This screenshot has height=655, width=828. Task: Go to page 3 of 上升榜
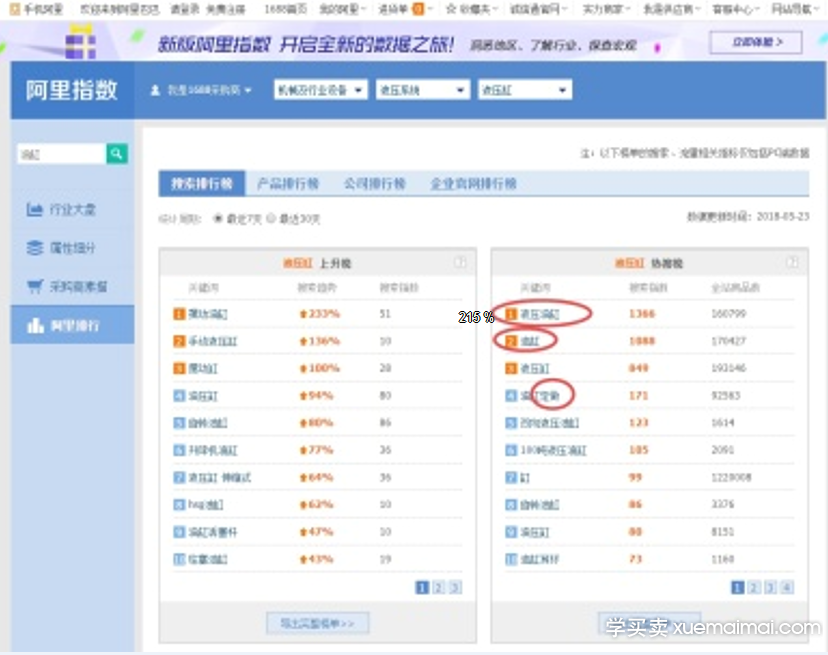coord(455,587)
